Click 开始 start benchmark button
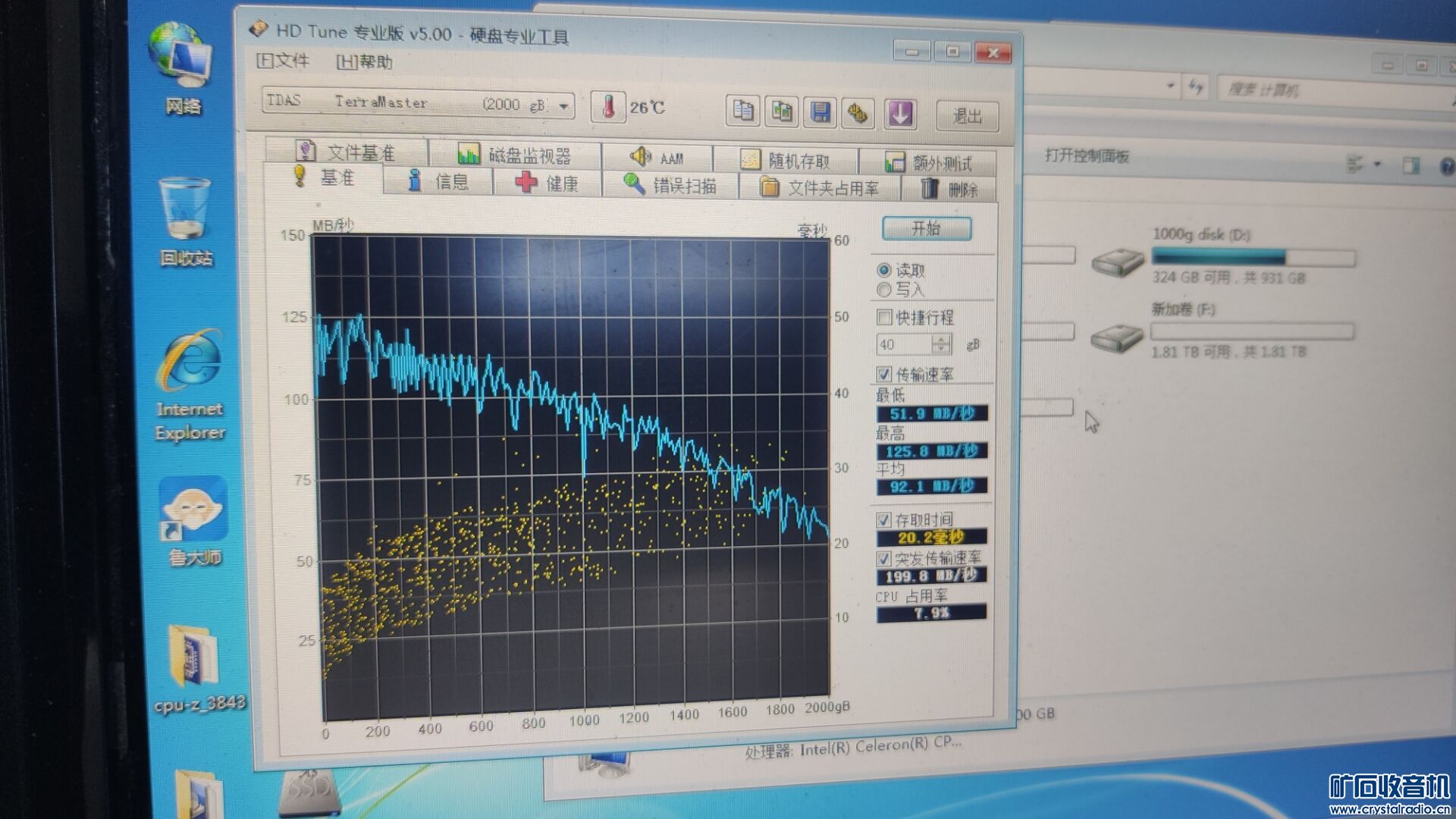Image resolution: width=1456 pixels, height=819 pixels. point(926,228)
